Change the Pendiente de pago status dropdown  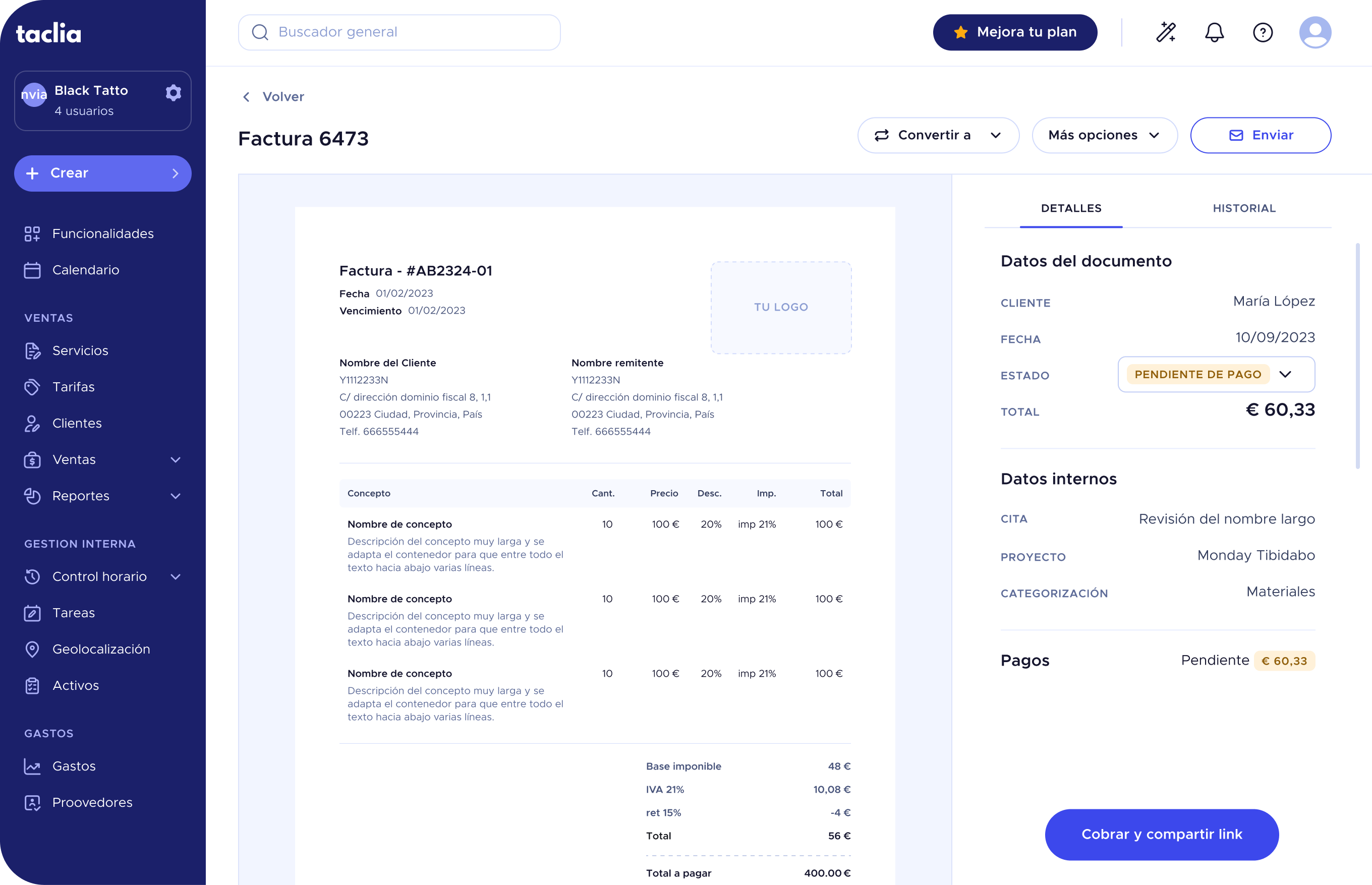click(x=1216, y=374)
